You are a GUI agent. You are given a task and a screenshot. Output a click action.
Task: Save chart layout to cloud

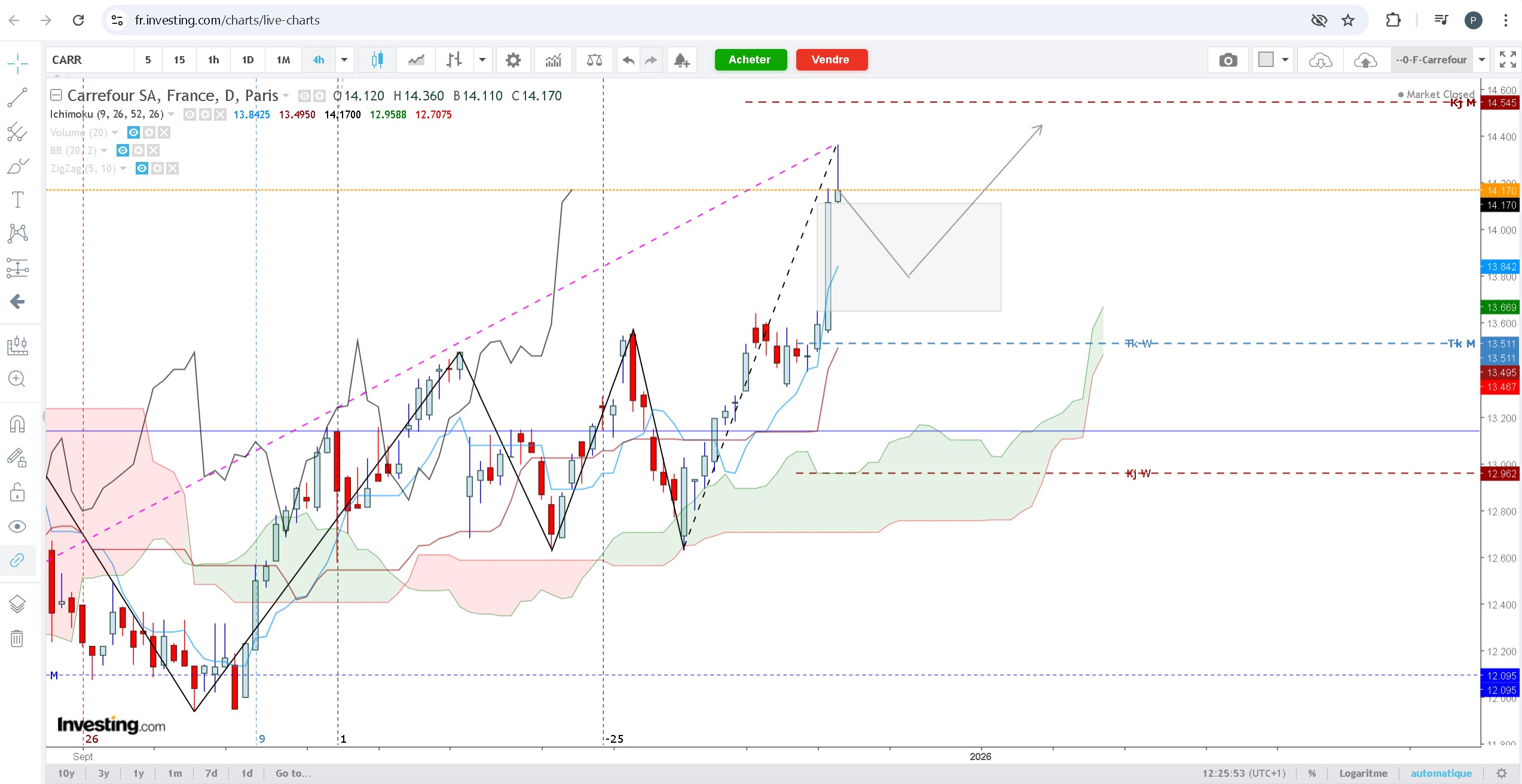(x=1365, y=60)
